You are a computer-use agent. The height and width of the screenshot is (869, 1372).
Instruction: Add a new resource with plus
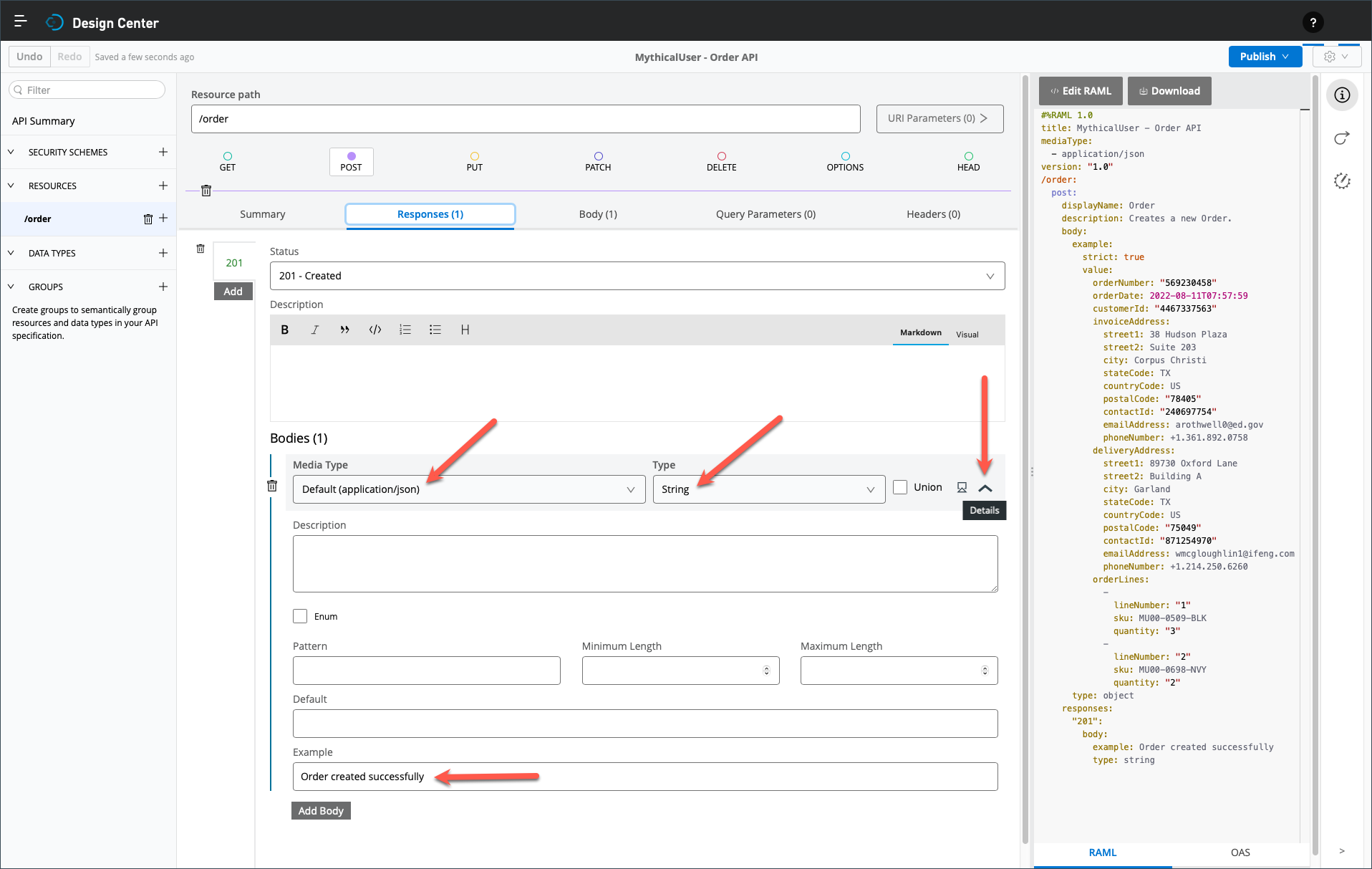tap(163, 186)
